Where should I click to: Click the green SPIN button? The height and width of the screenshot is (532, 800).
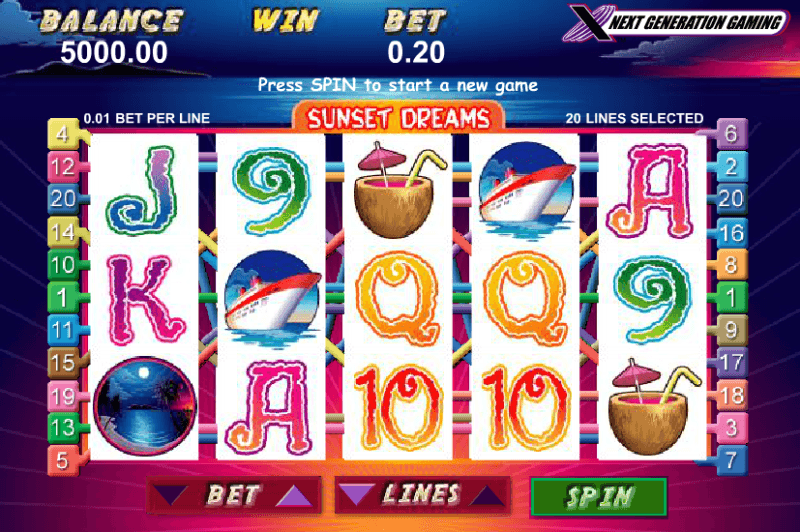[x=599, y=496]
